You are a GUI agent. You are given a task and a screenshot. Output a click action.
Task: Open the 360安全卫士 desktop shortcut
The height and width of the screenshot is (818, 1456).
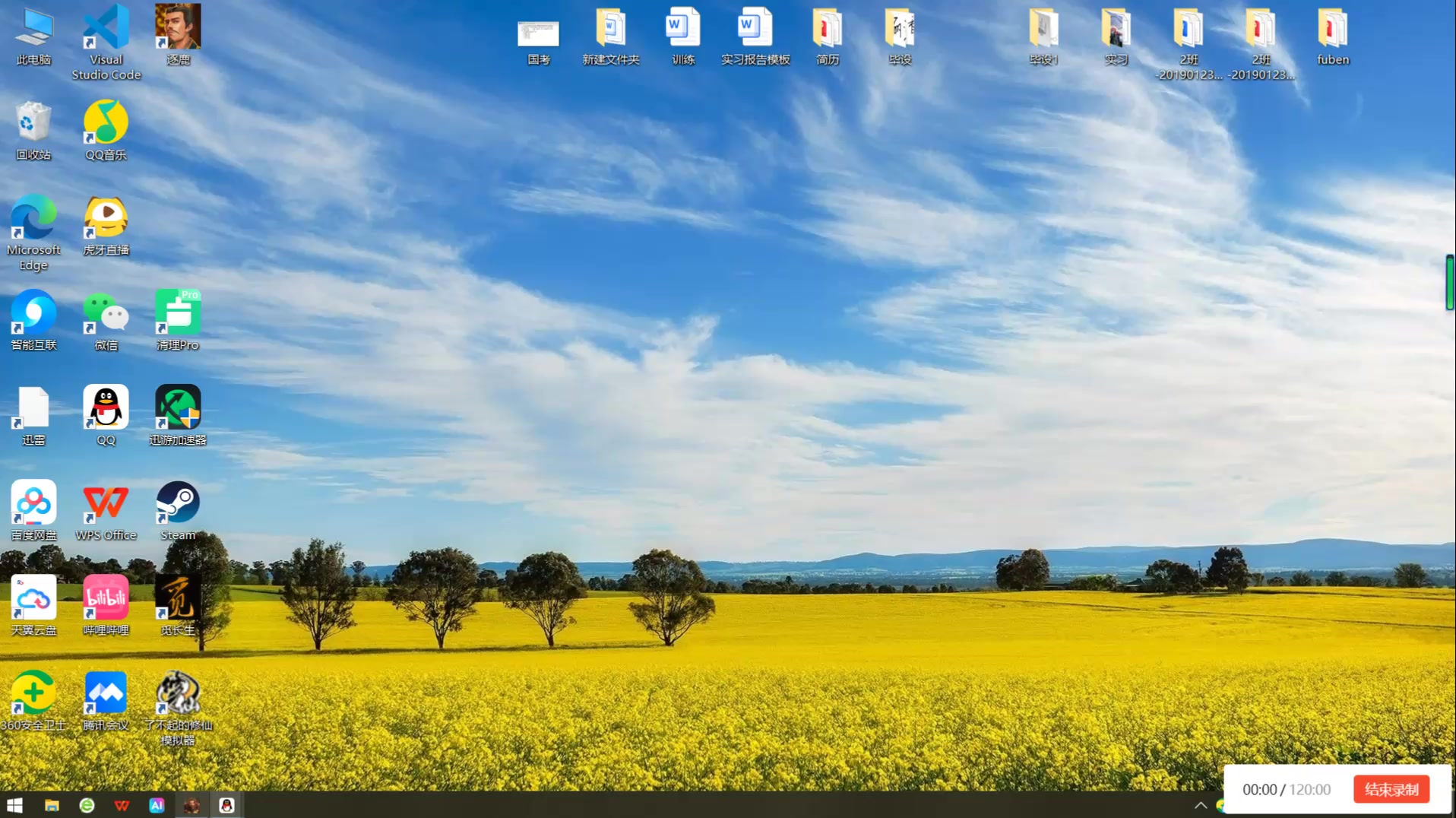click(33, 693)
